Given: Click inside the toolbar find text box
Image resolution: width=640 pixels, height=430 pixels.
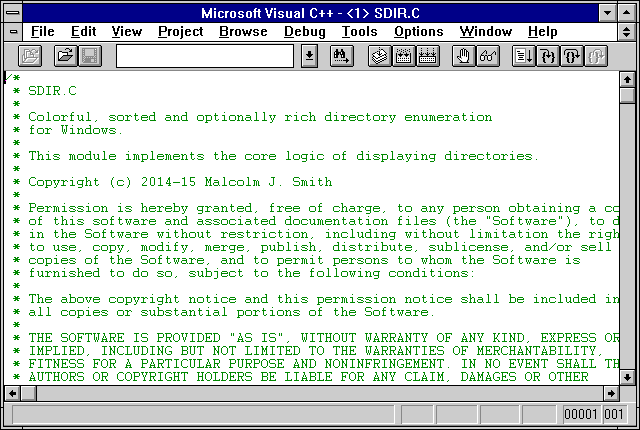Looking at the screenshot, I should (205, 56).
